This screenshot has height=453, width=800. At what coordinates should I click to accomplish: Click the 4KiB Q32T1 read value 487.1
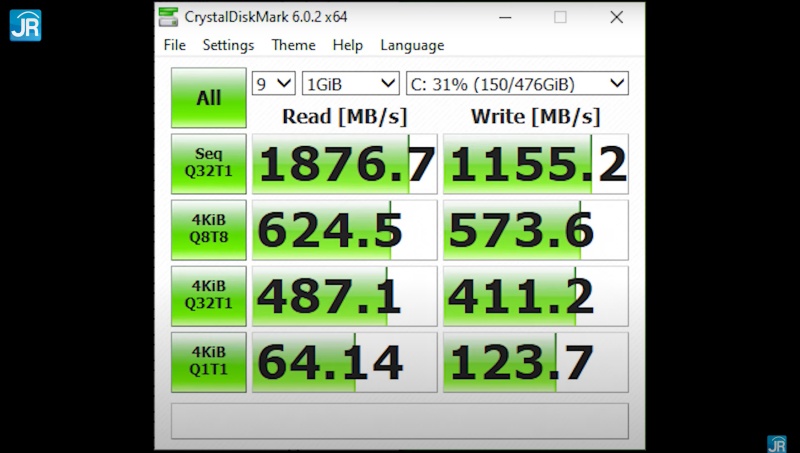pyautogui.click(x=345, y=296)
